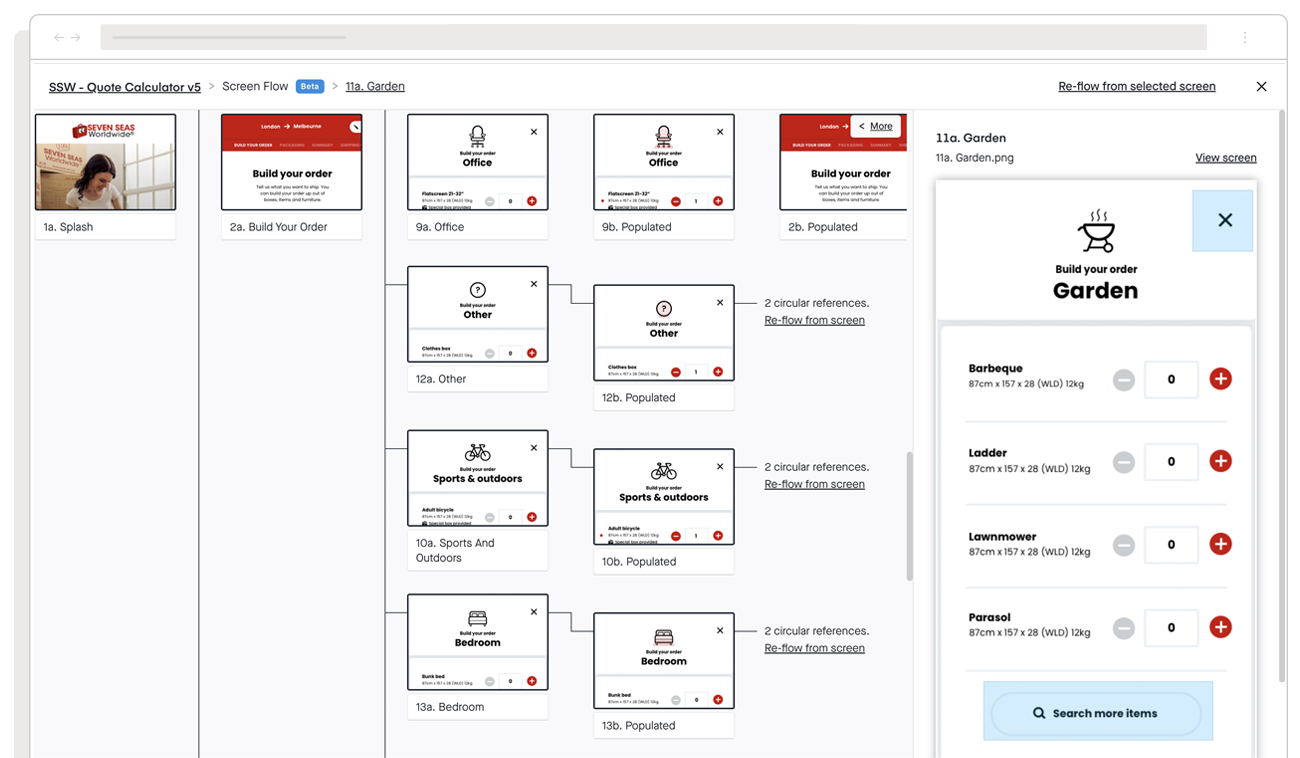The height and width of the screenshot is (758, 1300).
Task: Increase Ladder quantity with plus button
Action: [1220, 461]
